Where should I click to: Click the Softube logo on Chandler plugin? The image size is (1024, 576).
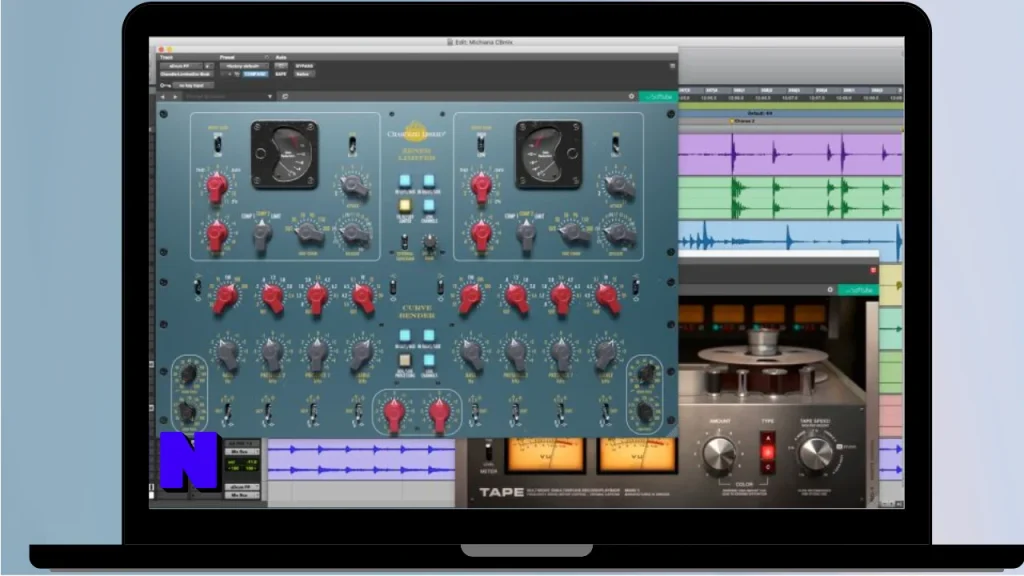click(x=658, y=97)
